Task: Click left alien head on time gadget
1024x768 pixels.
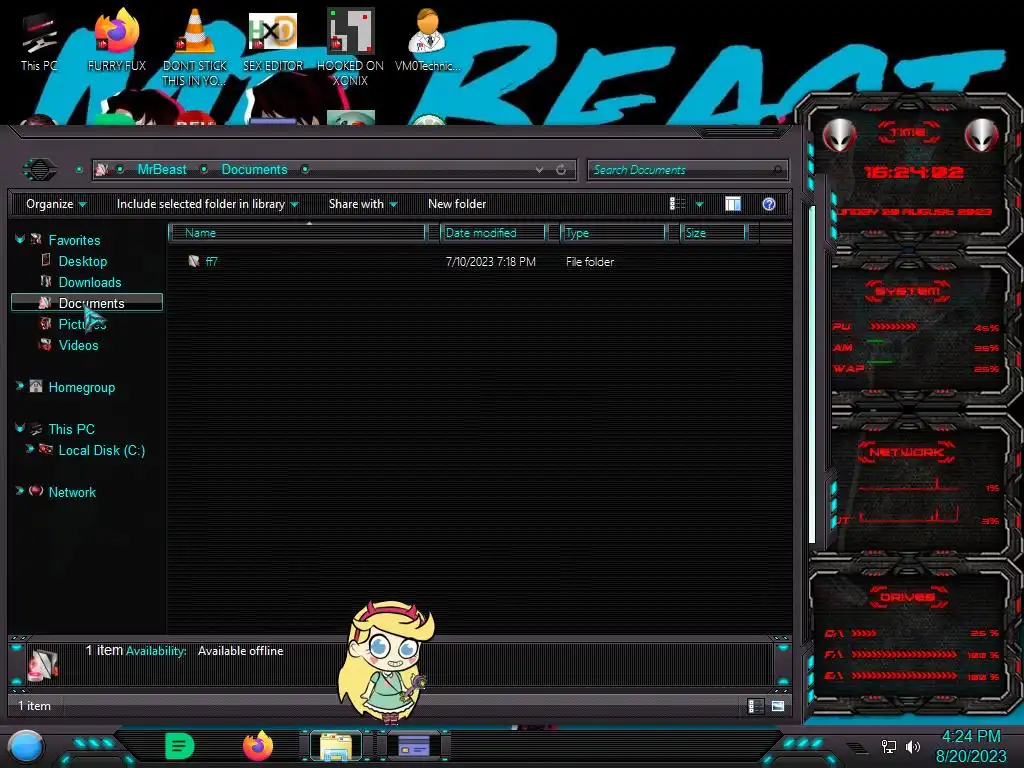Action: pos(839,136)
